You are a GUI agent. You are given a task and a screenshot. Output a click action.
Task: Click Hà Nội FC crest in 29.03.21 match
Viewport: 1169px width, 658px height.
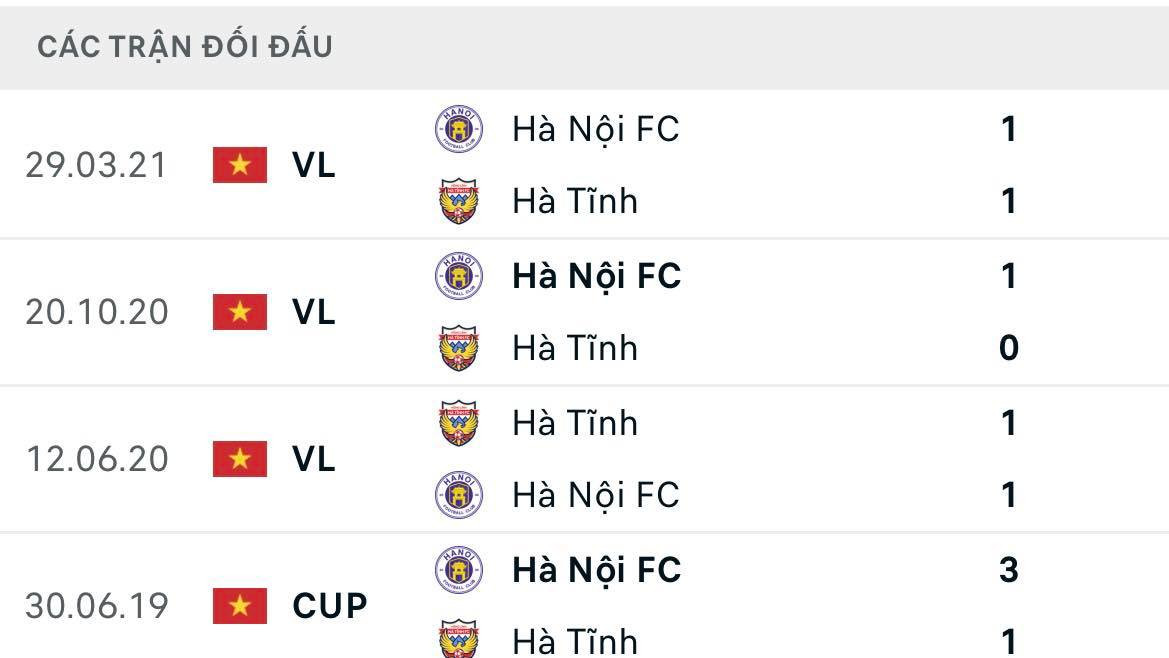coord(459,129)
